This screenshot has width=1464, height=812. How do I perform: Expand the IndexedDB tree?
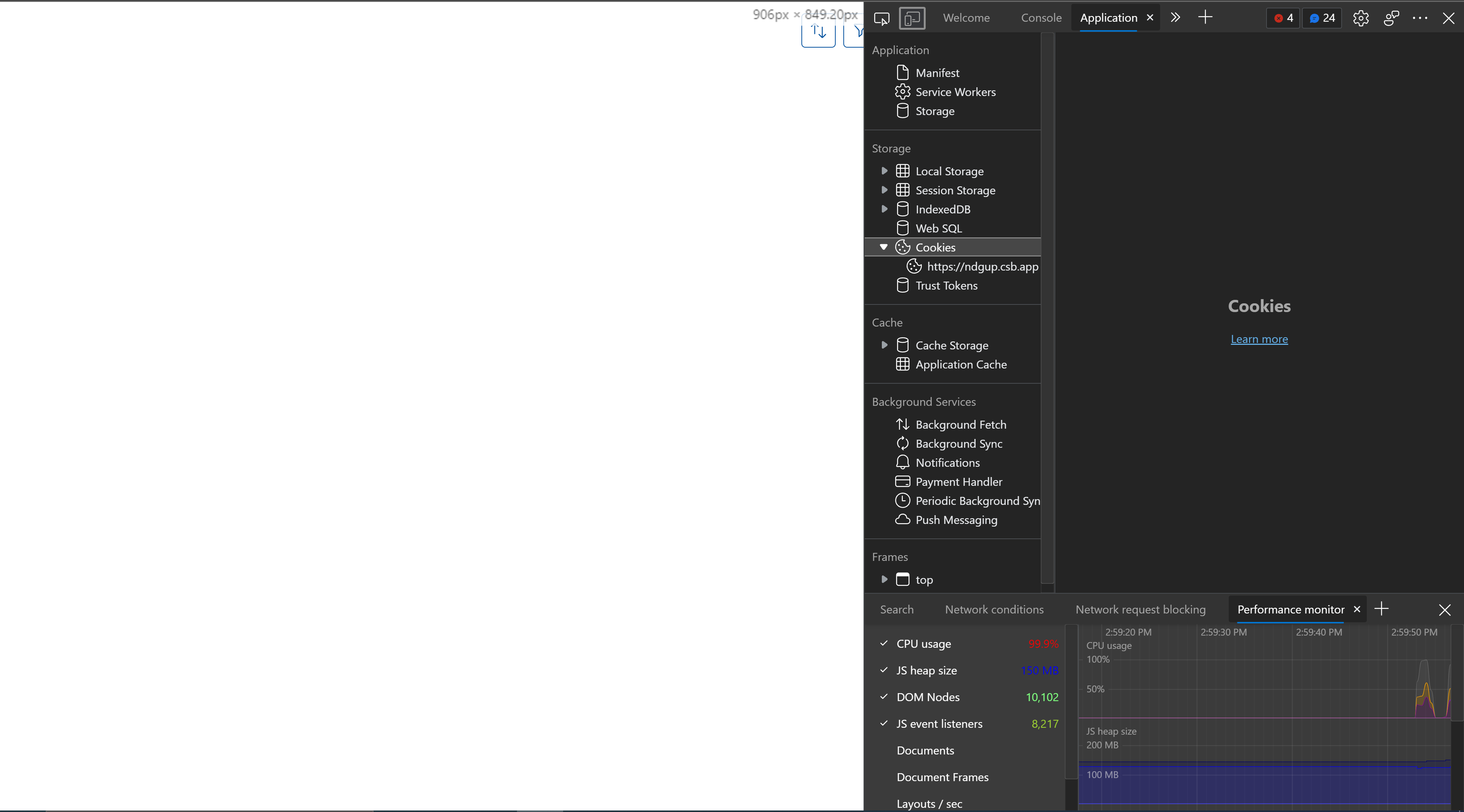click(884, 208)
